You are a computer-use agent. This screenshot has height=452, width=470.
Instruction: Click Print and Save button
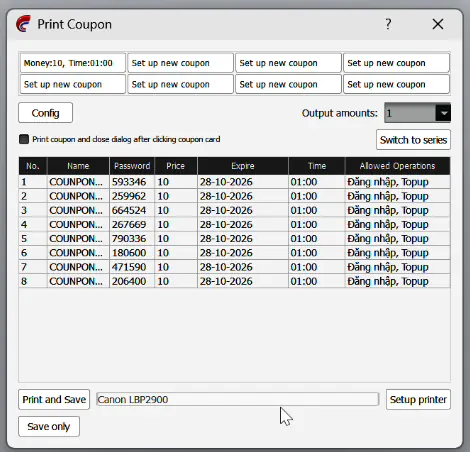click(x=54, y=399)
